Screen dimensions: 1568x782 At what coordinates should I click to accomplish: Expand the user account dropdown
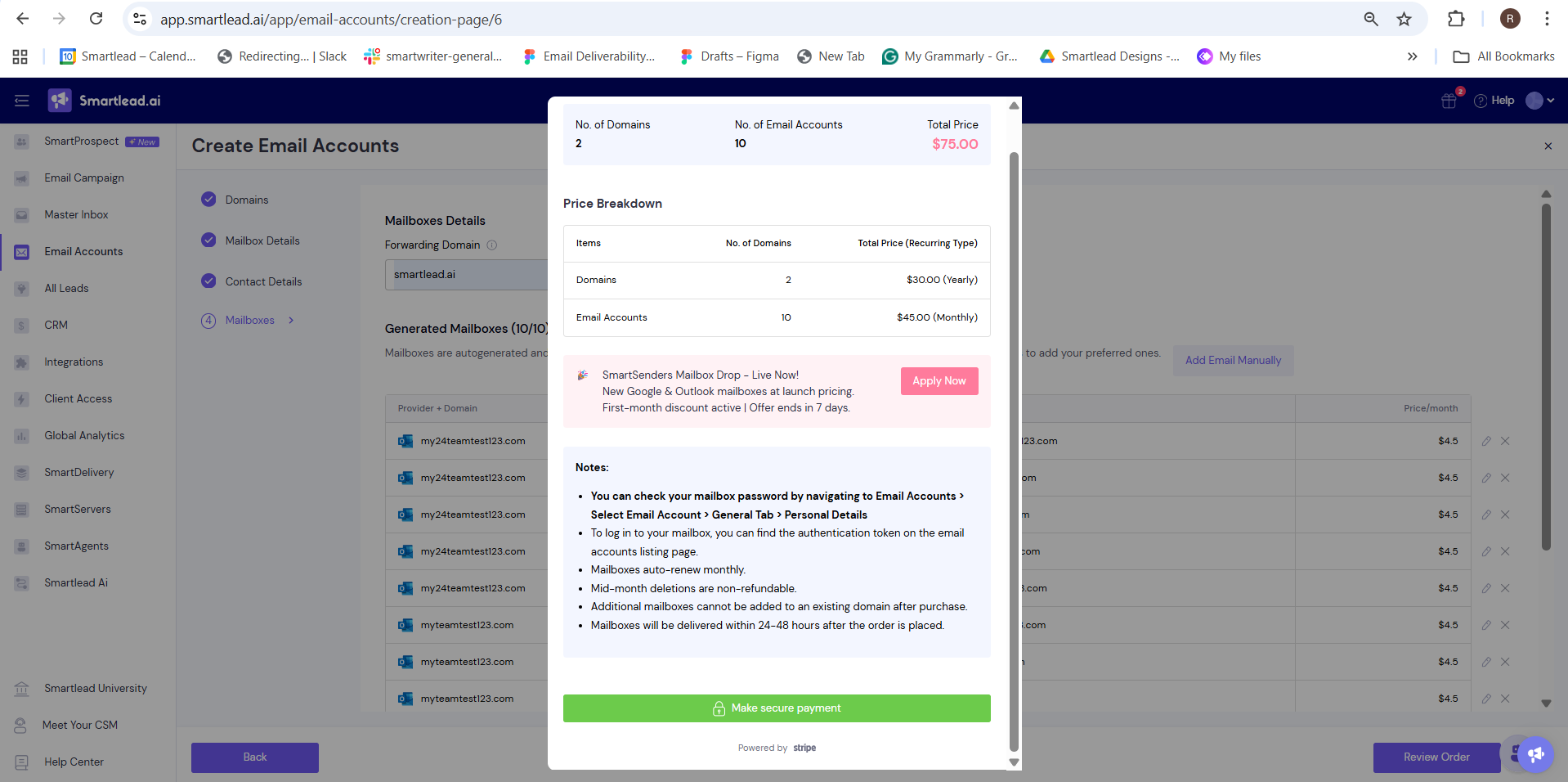point(1540,101)
